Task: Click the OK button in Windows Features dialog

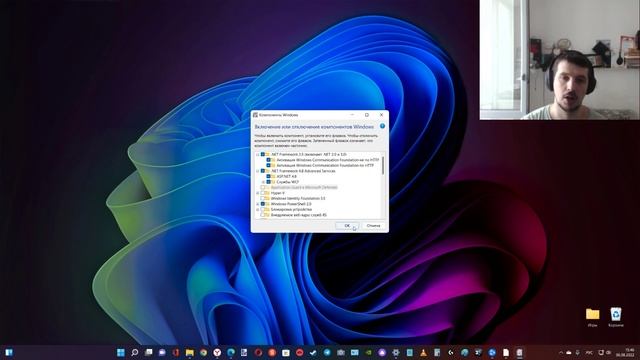Action: coord(347,226)
